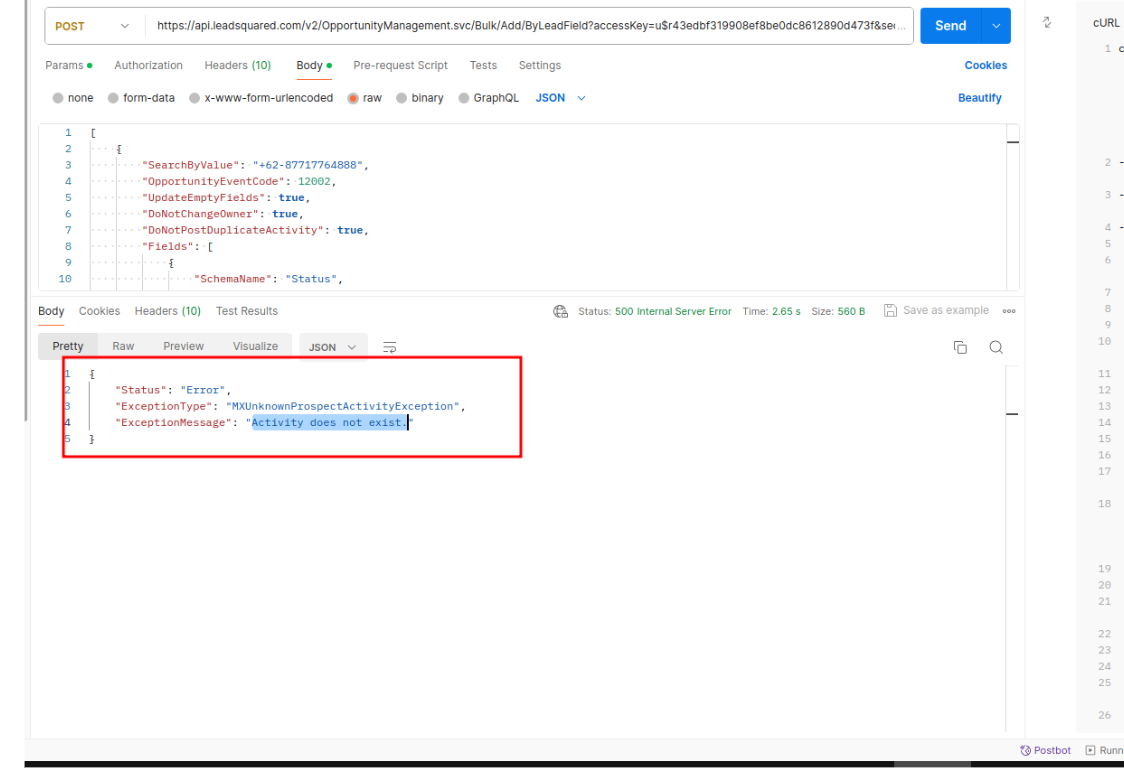The width and height of the screenshot is (1124, 775).
Task: Open the Tests tab
Action: tap(483, 65)
